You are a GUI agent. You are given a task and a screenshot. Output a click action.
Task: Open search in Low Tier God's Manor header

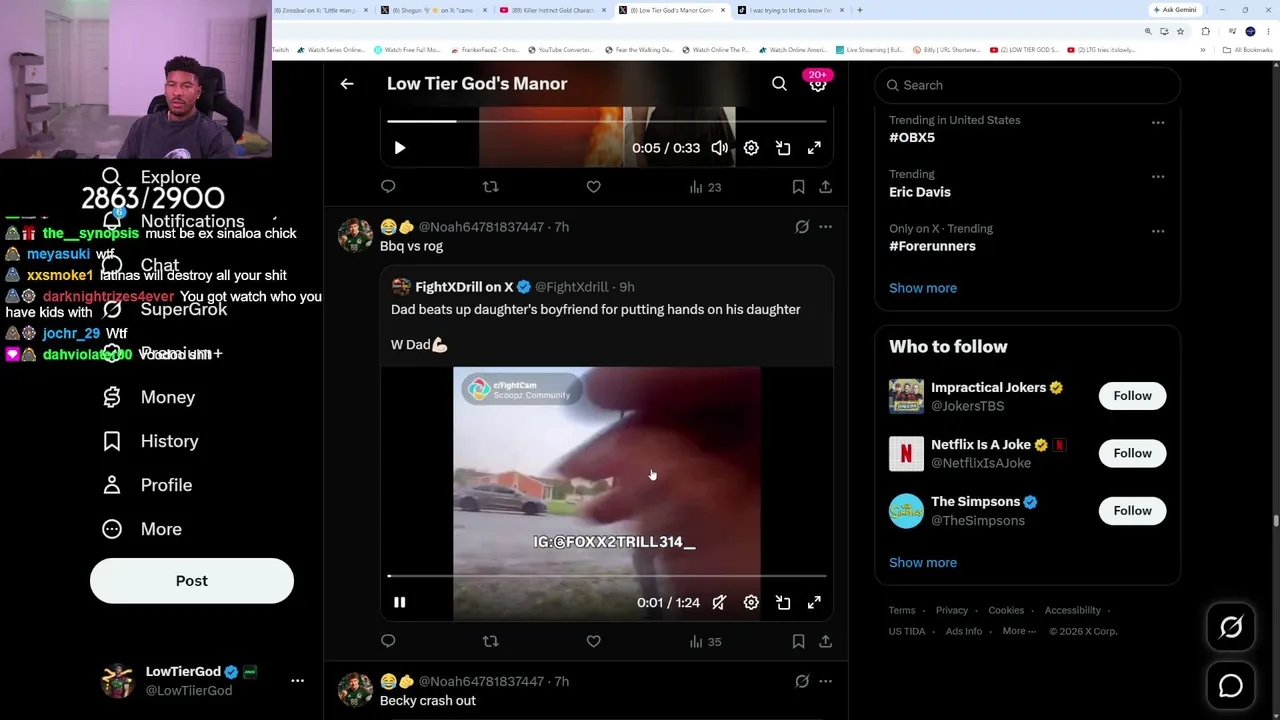pos(779,84)
